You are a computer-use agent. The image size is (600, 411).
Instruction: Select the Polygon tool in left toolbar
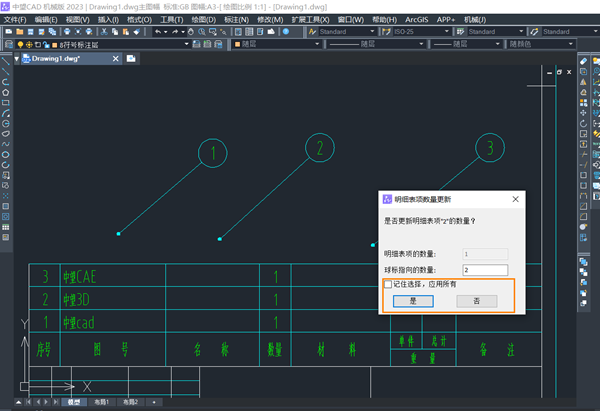tap(5, 93)
